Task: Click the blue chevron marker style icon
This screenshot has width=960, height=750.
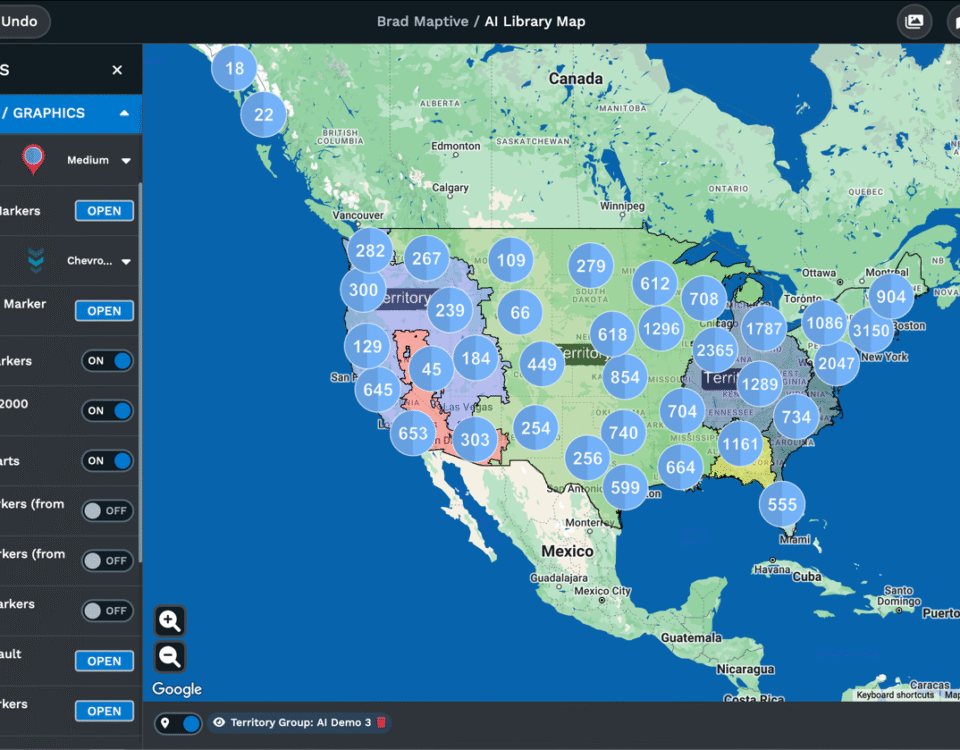Action: point(36,261)
